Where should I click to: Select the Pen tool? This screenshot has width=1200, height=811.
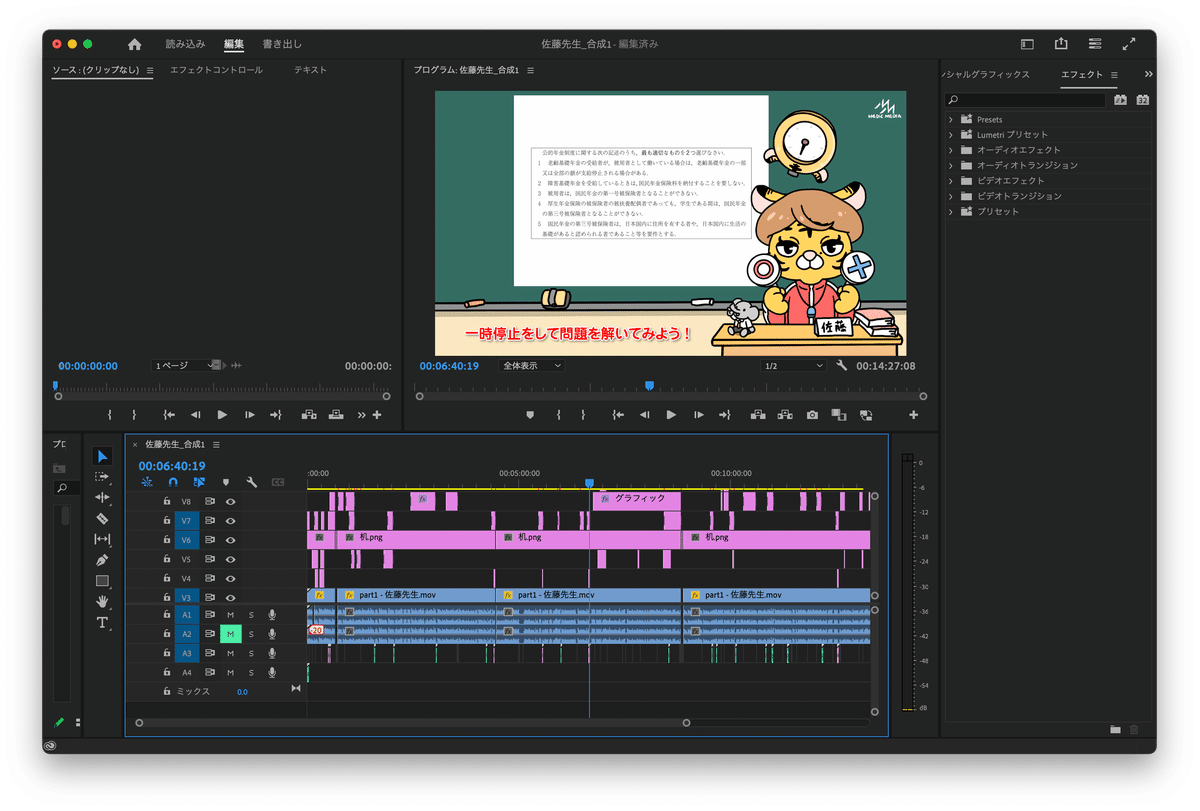coord(102,560)
